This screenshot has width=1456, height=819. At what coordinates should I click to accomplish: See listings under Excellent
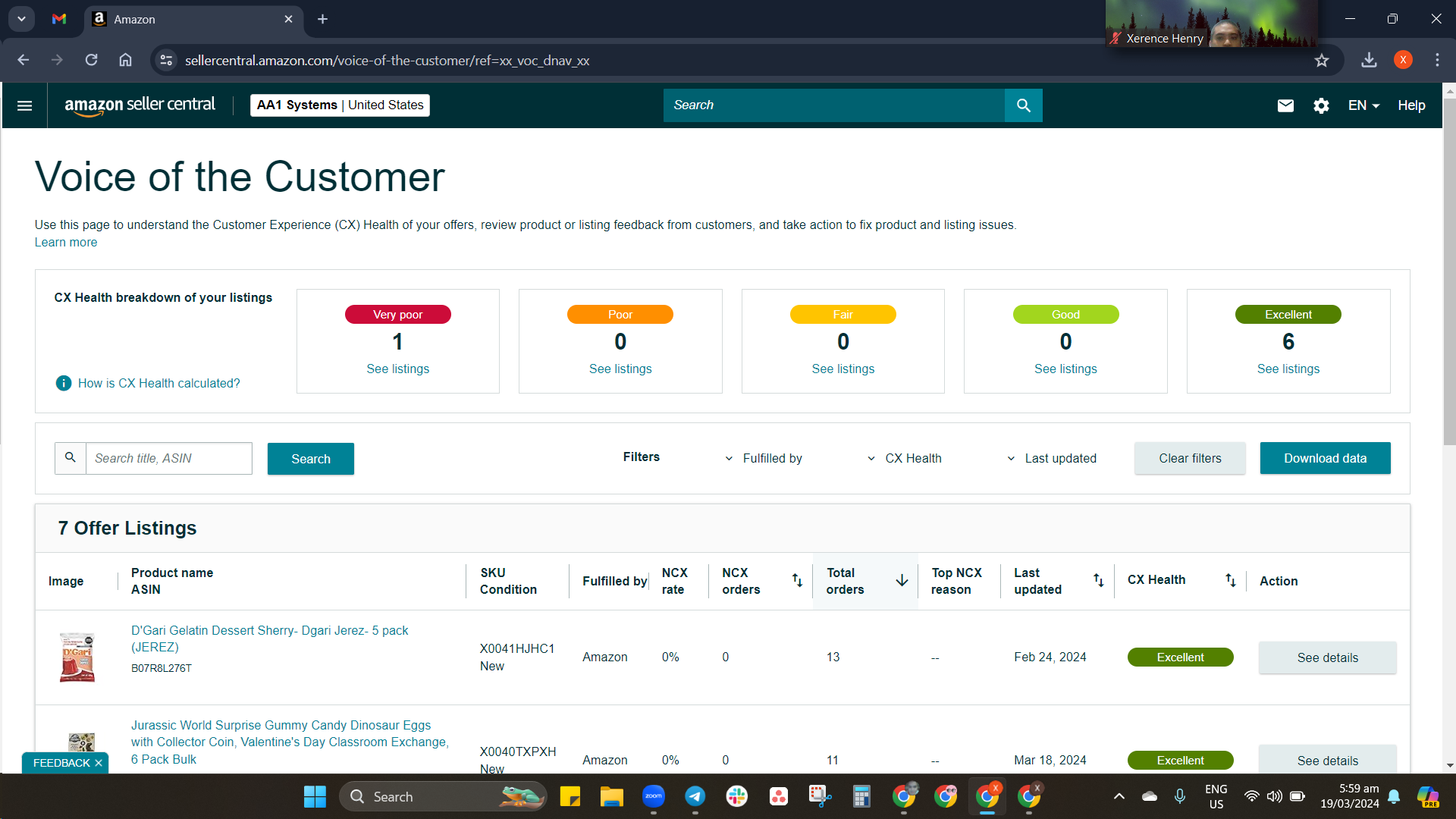1288,369
